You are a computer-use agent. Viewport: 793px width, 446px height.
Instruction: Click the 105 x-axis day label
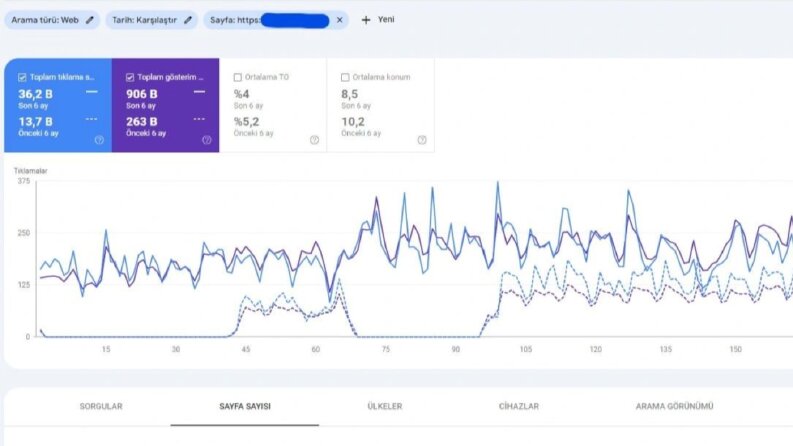525,349
